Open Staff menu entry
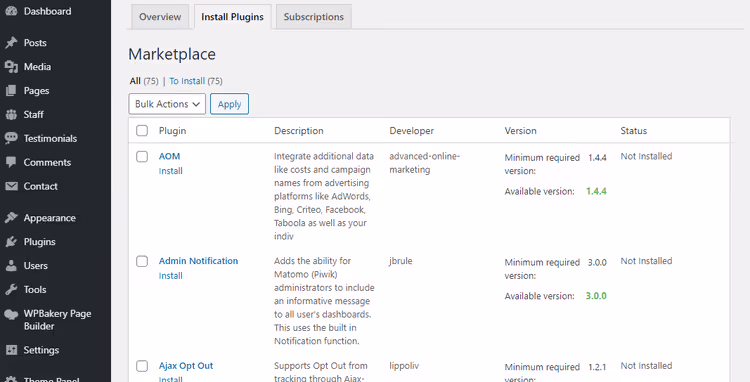 pyautogui.click(x=33, y=114)
